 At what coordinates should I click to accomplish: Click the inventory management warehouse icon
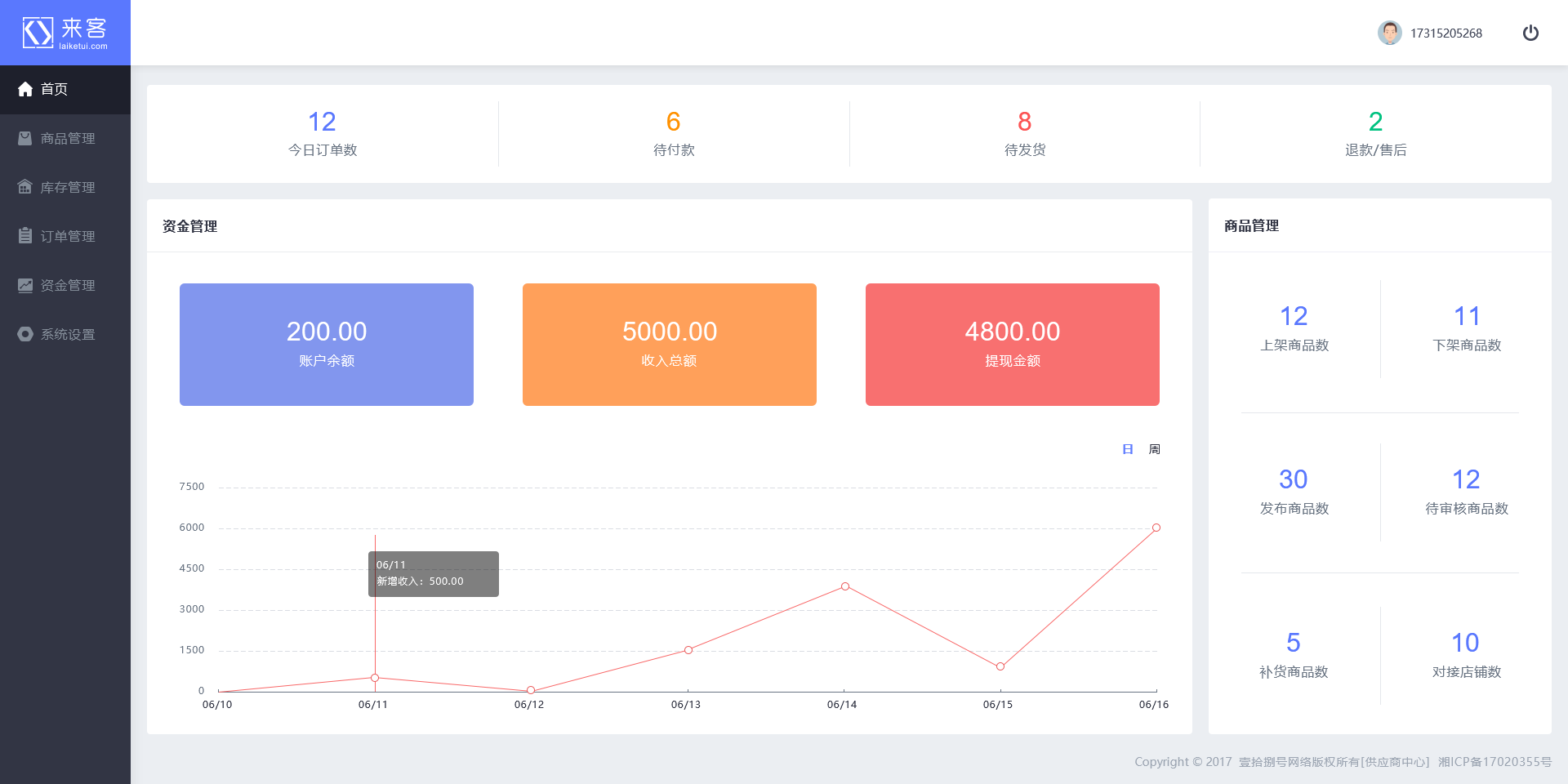tap(25, 187)
